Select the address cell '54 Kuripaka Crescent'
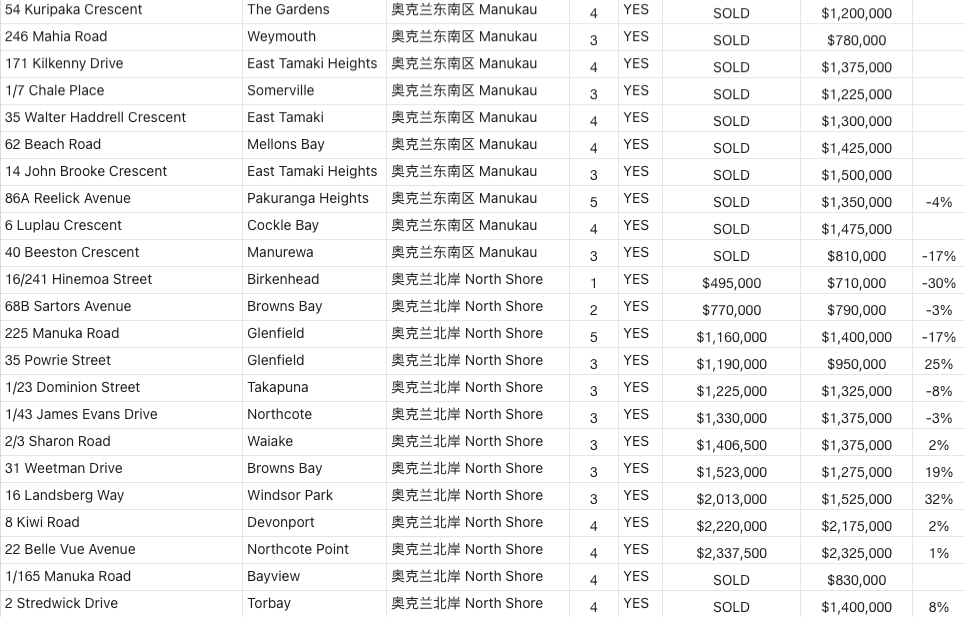The image size is (965, 617). (121, 10)
